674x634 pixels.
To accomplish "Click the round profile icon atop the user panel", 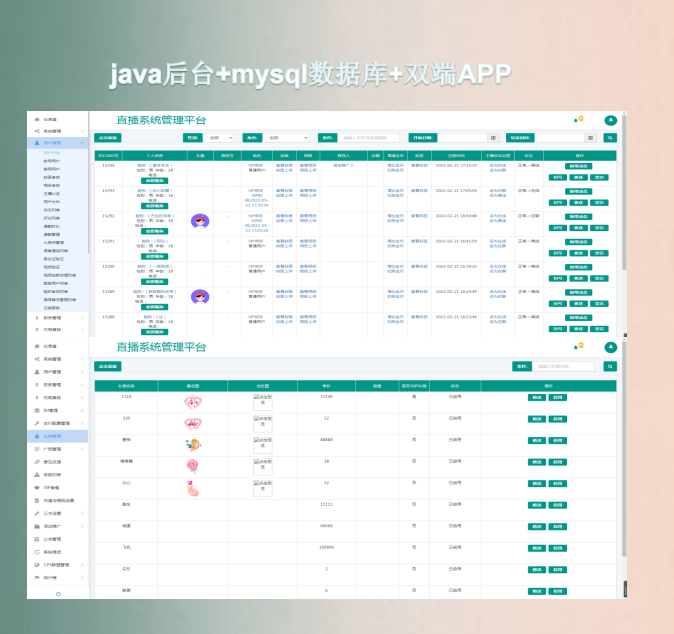I will [610, 120].
